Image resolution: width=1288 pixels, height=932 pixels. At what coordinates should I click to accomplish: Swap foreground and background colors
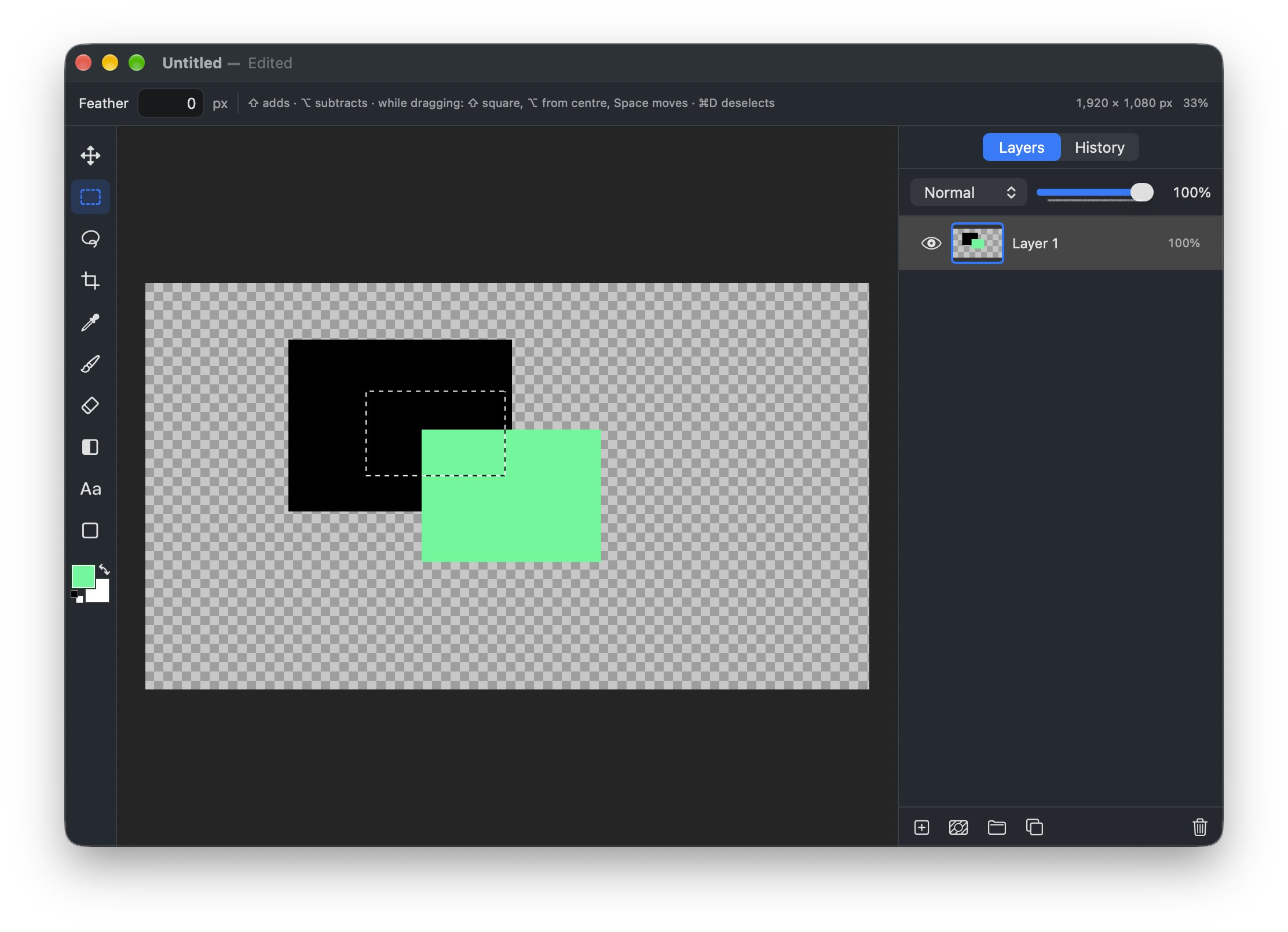tap(104, 569)
